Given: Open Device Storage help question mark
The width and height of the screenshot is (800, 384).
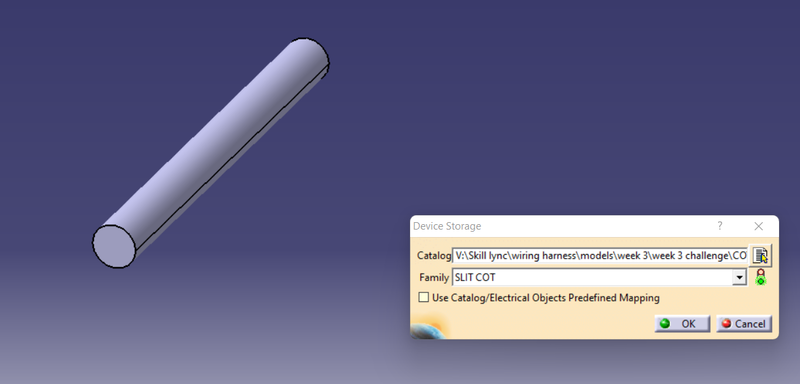Looking at the screenshot, I should point(720,226).
